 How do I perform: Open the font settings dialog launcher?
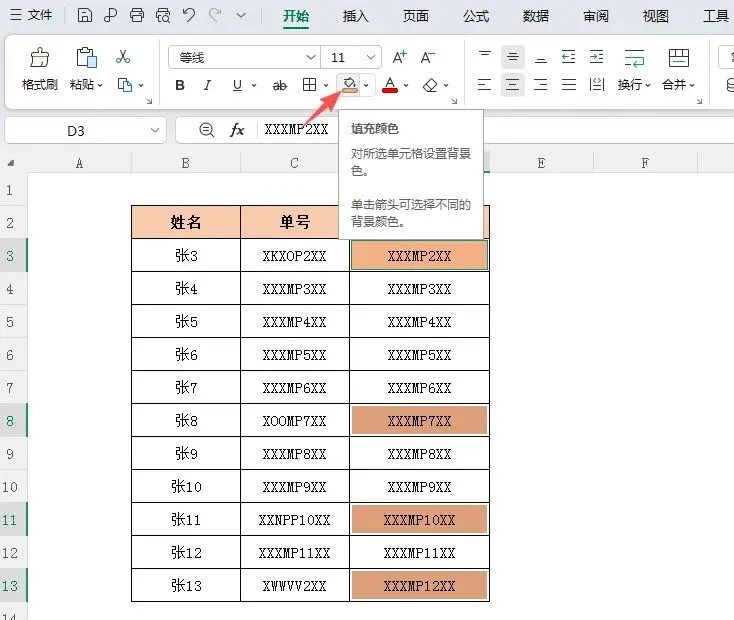click(x=454, y=101)
